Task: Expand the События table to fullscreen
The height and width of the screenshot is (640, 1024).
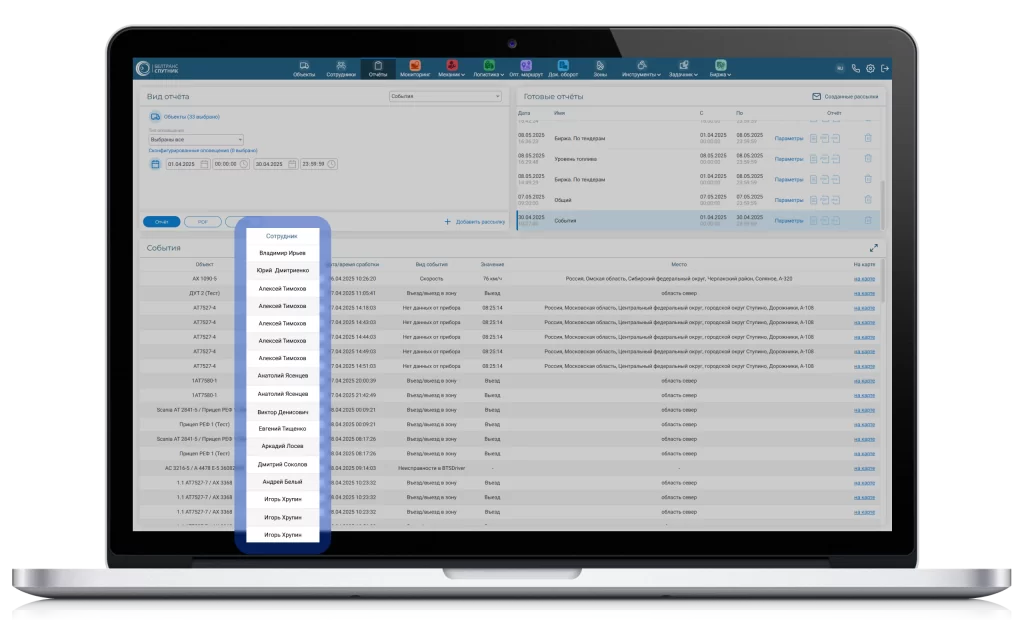Action: tap(873, 248)
